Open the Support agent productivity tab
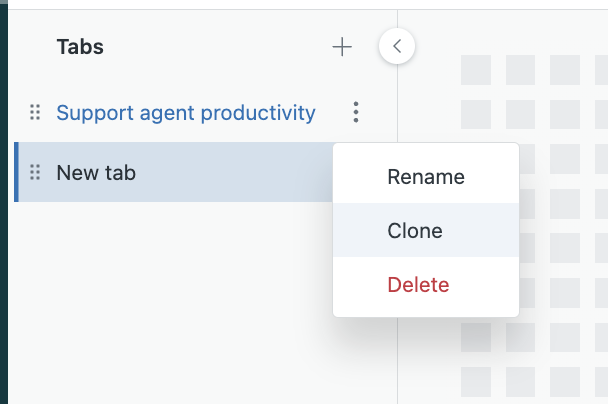608x404 pixels. [186, 112]
